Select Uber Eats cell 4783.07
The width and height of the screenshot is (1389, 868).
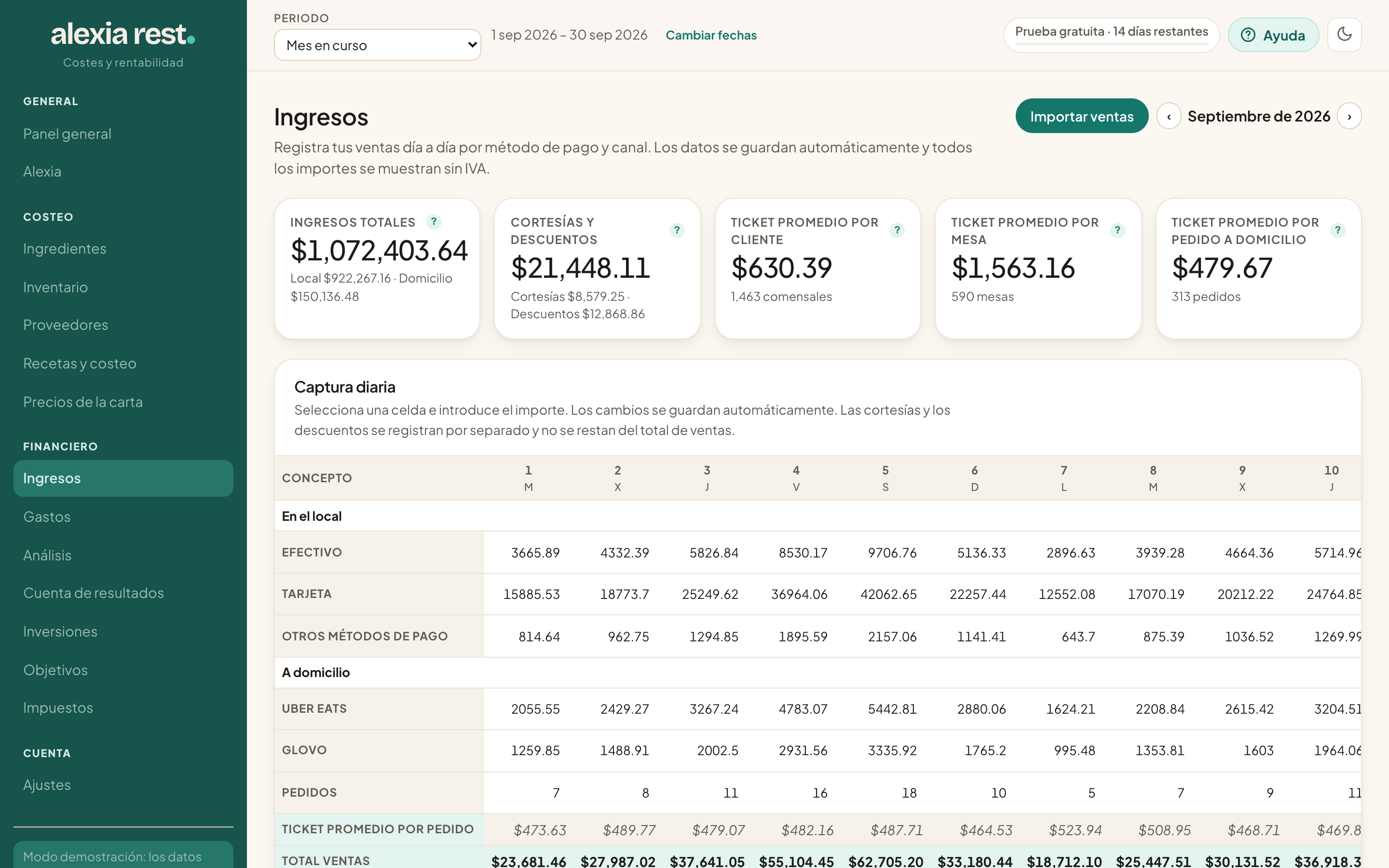[x=796, y=709]
